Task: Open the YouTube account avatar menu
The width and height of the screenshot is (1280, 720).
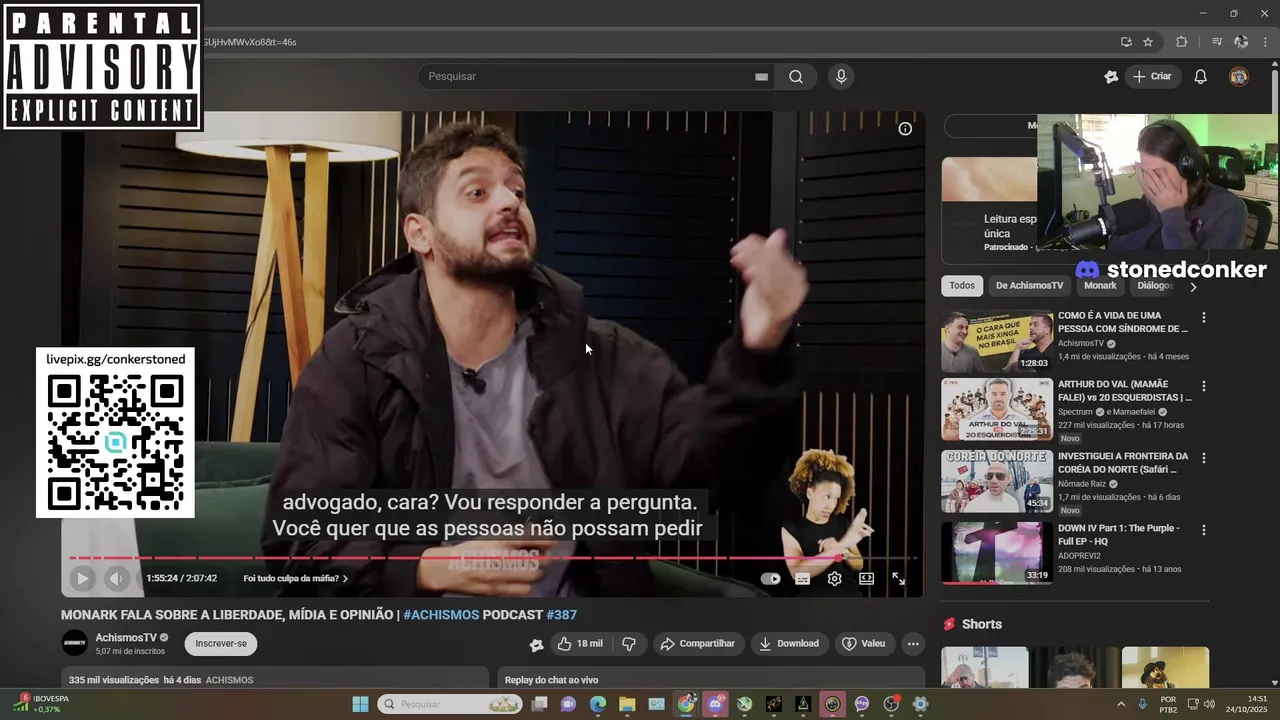Action: tap(1239, 76)
